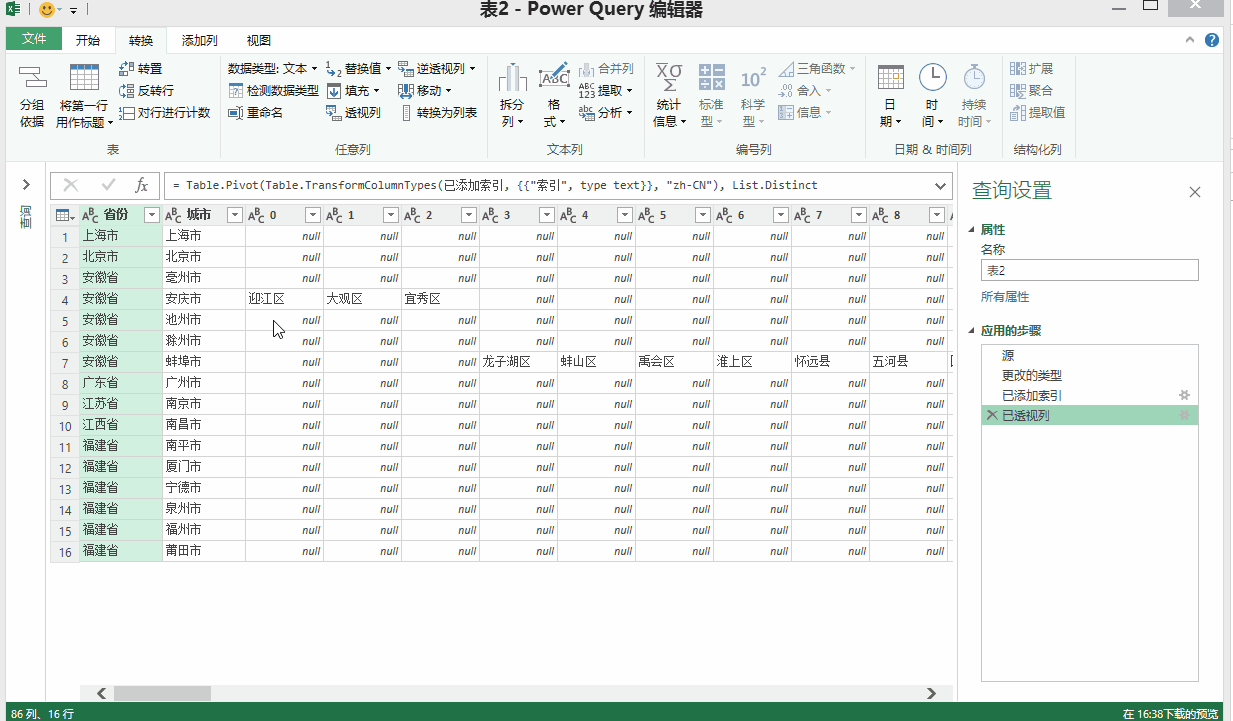
Task: Click cell 龙子湖区
Action: [x=519, y=362]
